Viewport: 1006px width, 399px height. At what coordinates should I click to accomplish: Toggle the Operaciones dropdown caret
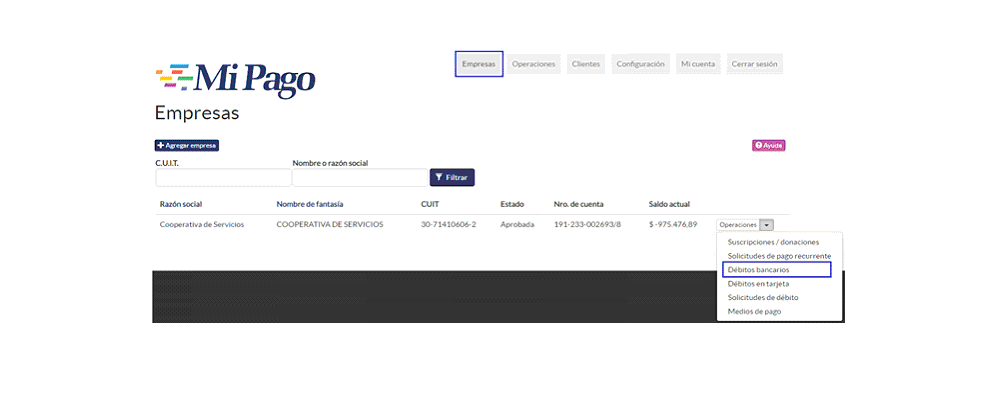(x=767, y=225)
